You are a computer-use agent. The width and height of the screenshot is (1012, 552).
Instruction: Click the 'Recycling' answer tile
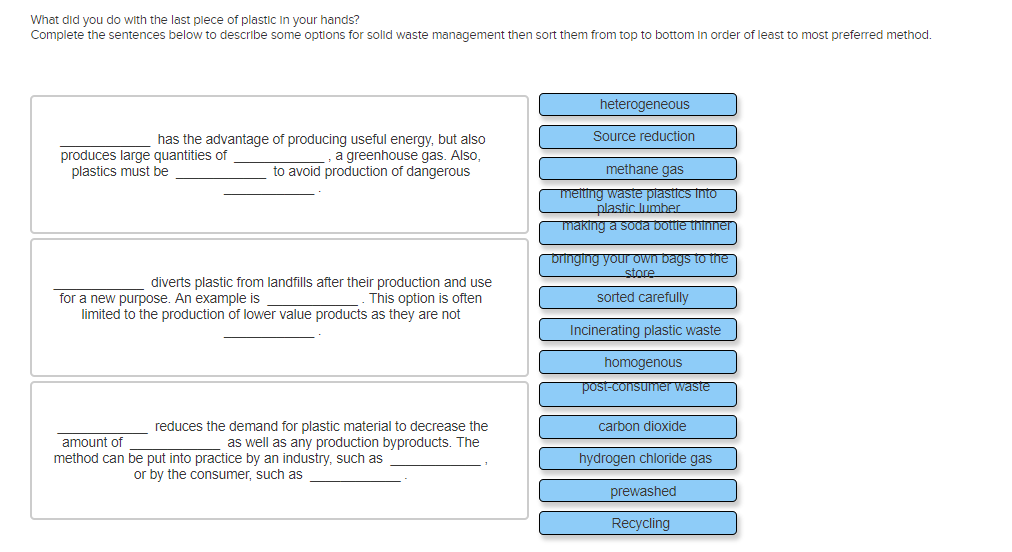point(638,523)
